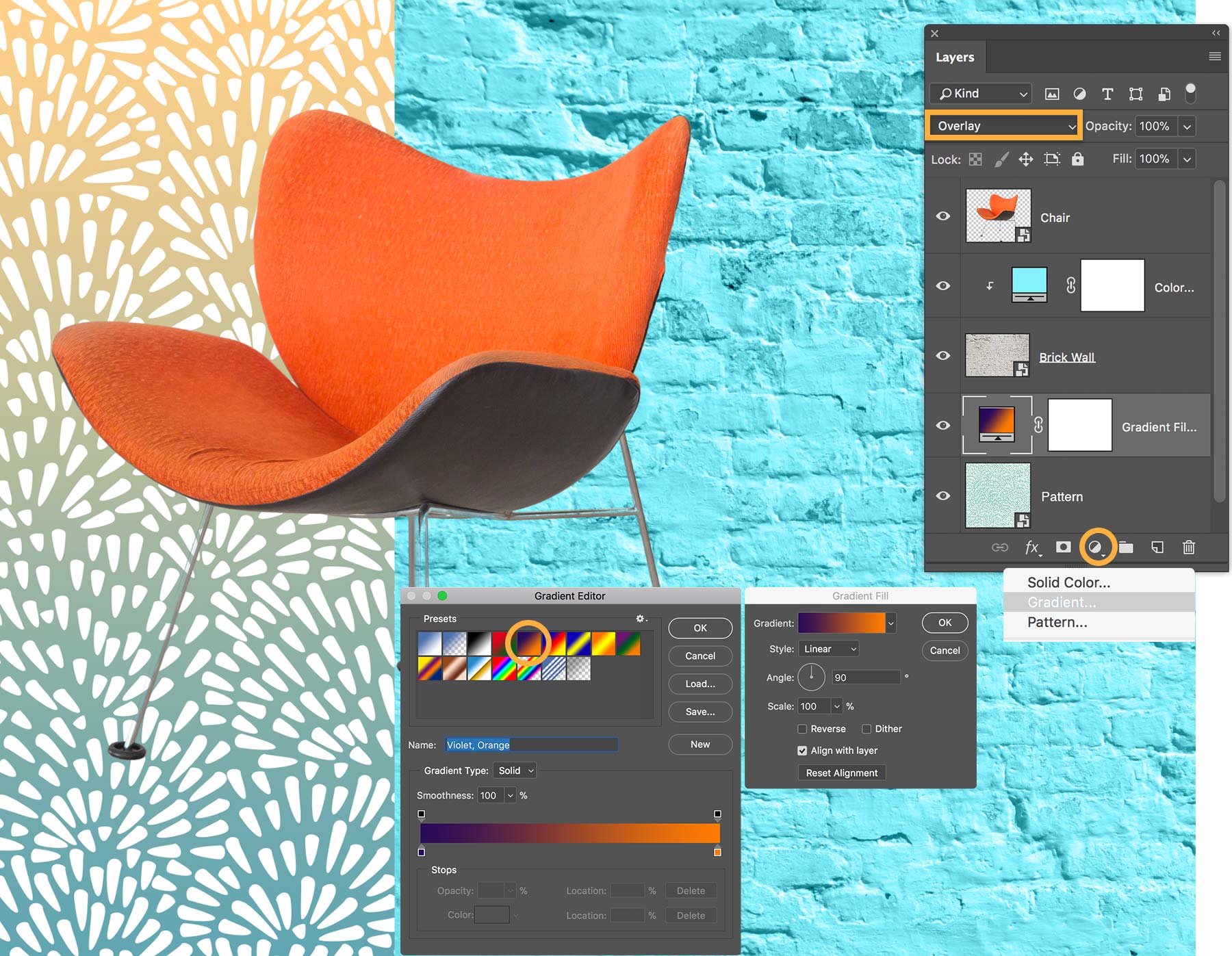Click the Add layer mask icon
The image size is (1232, 956).
[1062, 547]
